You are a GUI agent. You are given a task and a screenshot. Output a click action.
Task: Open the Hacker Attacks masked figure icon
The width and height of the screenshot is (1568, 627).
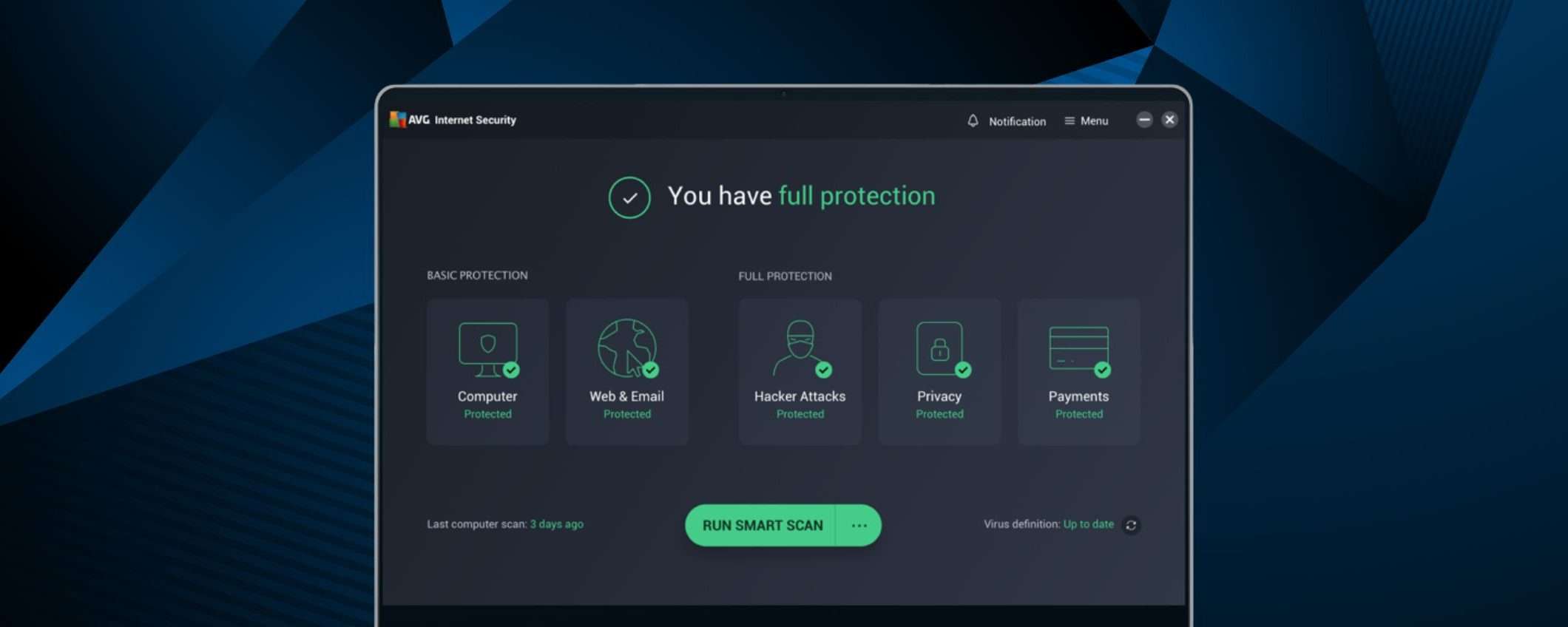(x=800, y=348)
